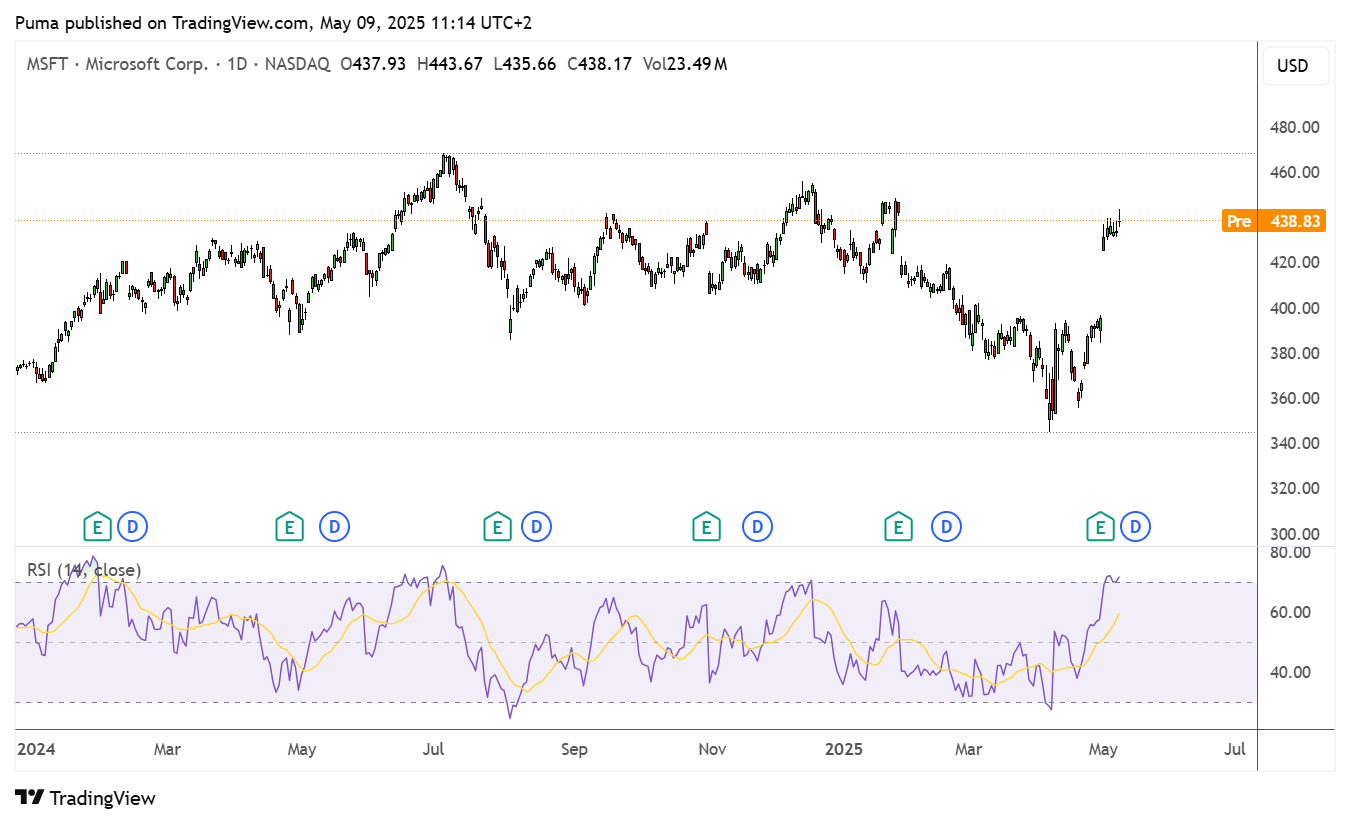
Task: Click the 480.00 price axis label
Action: click(1294, 127)
